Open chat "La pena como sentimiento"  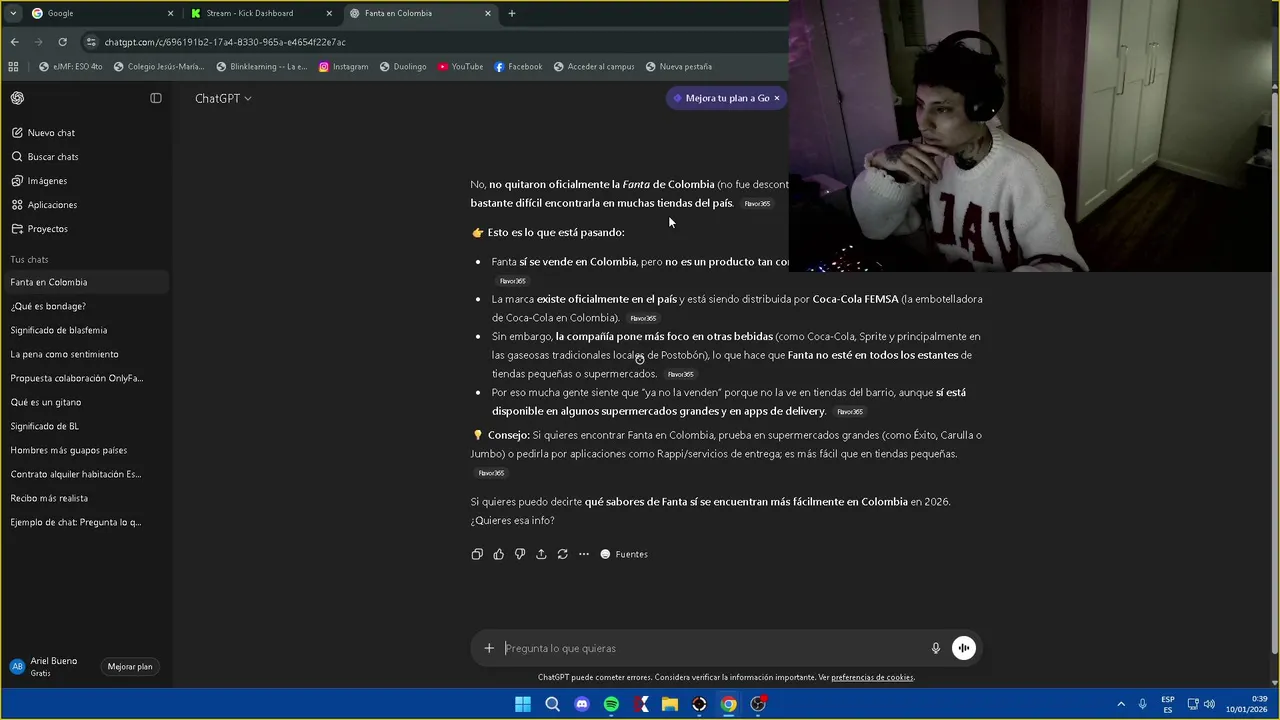(x=85, y=354)
